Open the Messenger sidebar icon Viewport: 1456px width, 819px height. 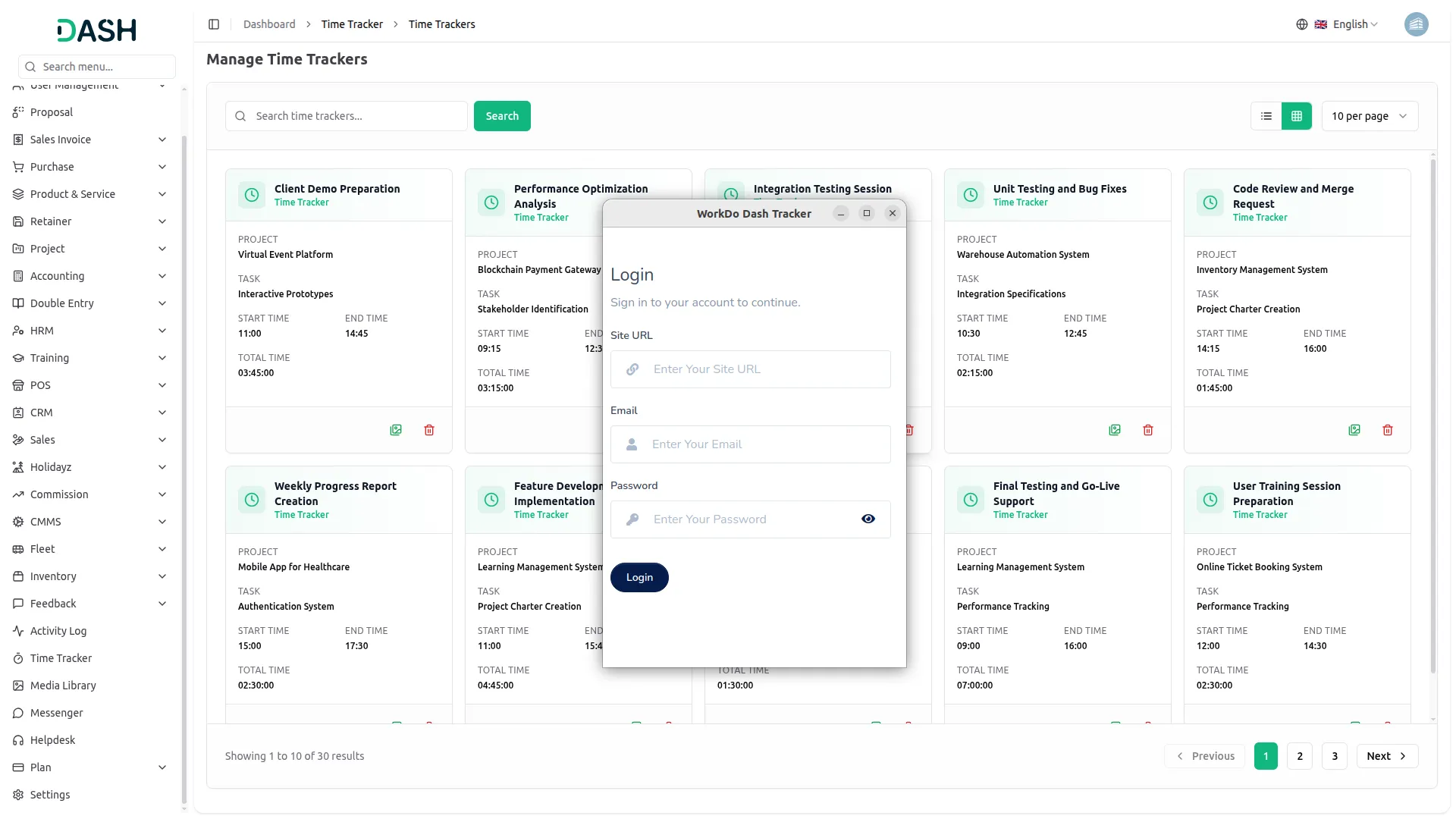point(18,713)
